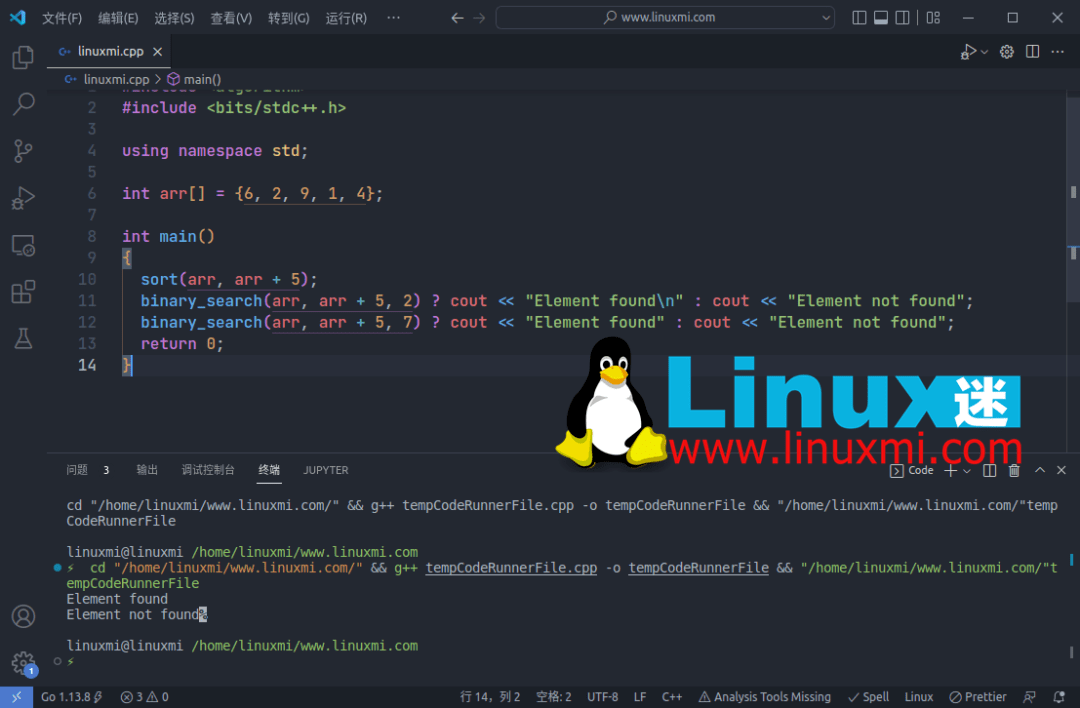Change end of line sequence LF

[x=640, y=697]
